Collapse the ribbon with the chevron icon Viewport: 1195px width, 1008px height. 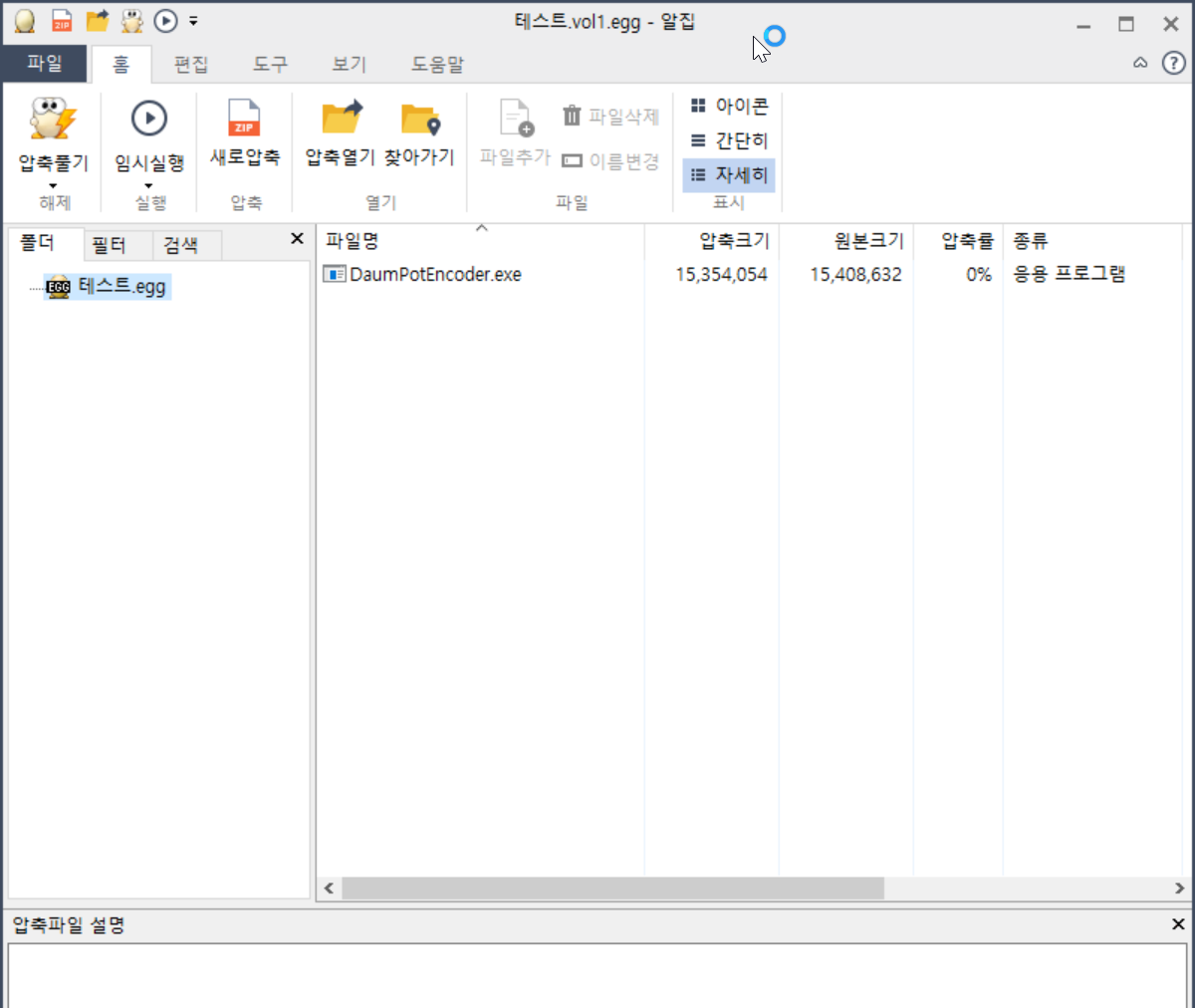[1140, 64]
